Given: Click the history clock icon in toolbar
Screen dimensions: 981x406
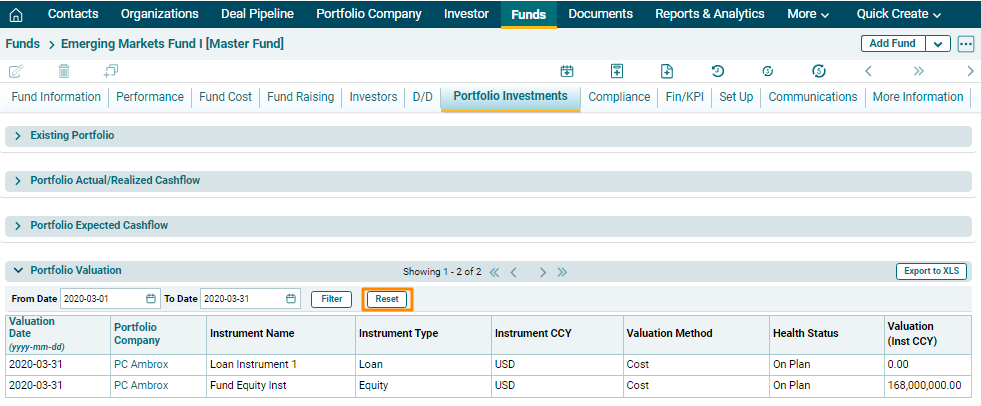Looking at the screenshot, I should pyautogui.click(x=717, y=71).
